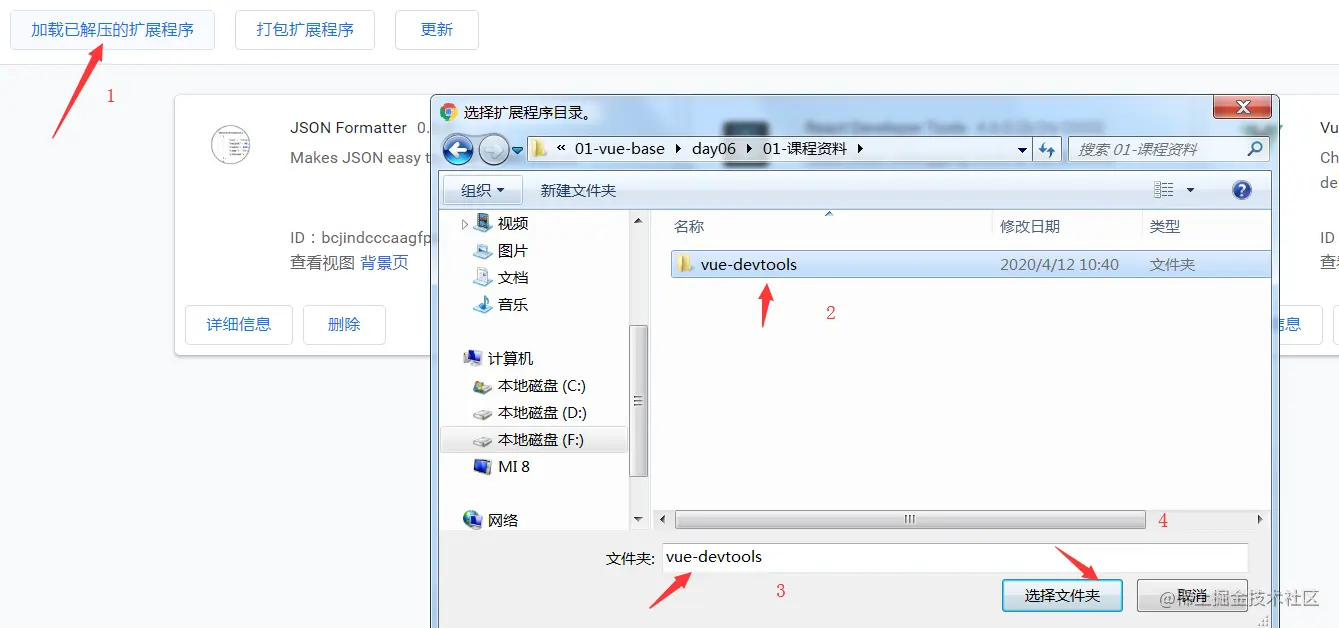Click the date 2020/4/12 10:40 cell
Screen dimensions: 1339x628
click(x=1059, y=265)
